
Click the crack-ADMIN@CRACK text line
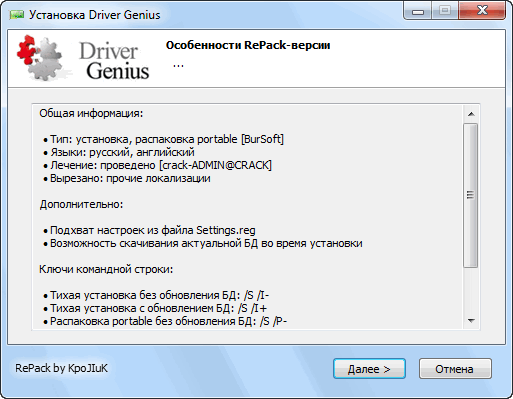[157, 165]
